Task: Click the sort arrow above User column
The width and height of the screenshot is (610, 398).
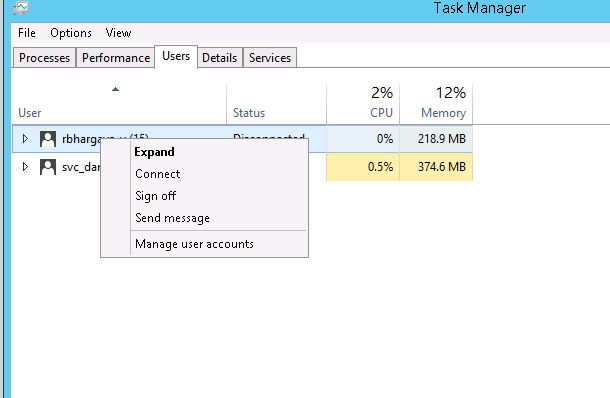Action: pos(115,89)
